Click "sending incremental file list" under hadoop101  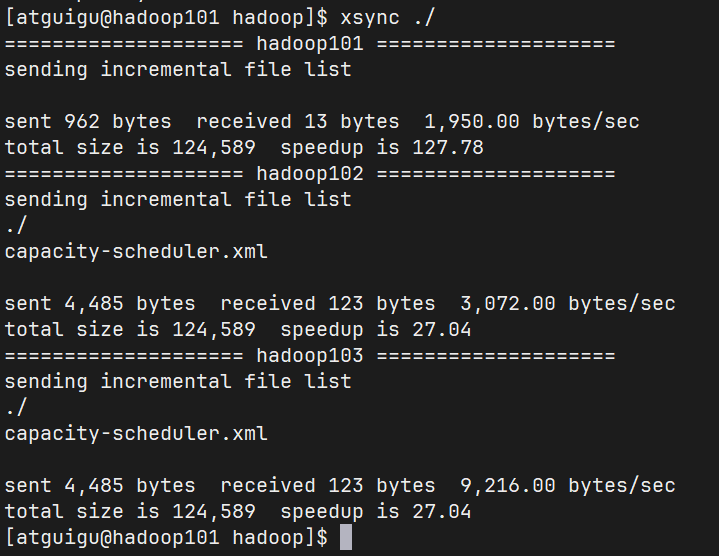tap(178, 69)
